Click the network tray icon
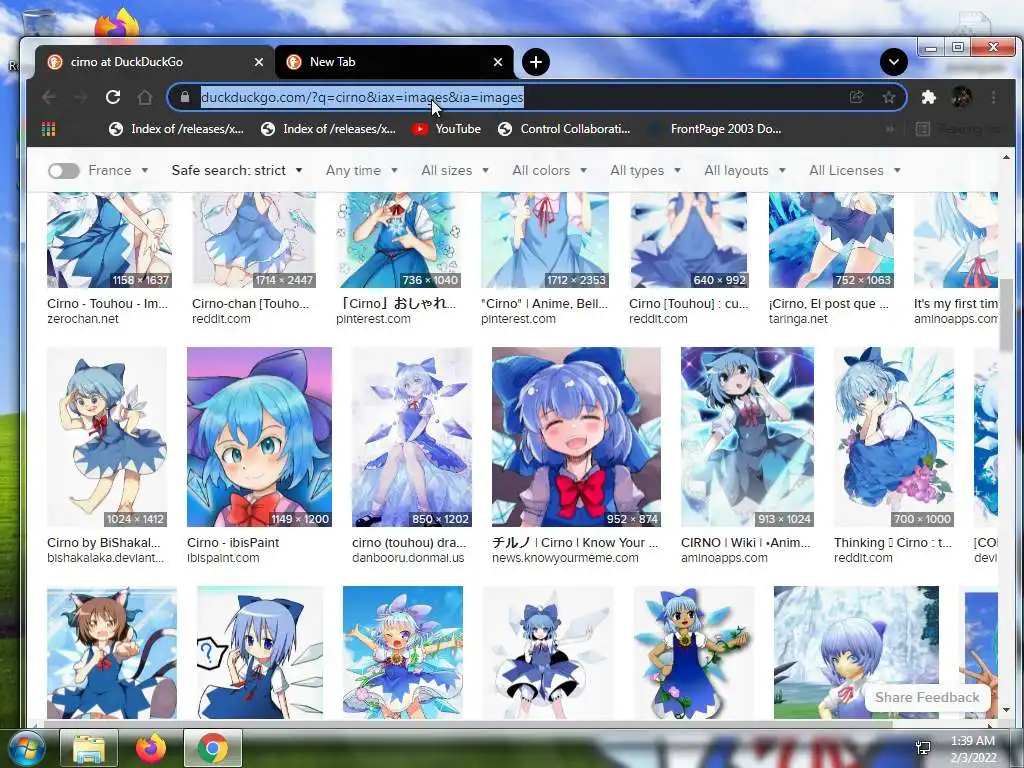The image size is (1024, 768). 923,748
